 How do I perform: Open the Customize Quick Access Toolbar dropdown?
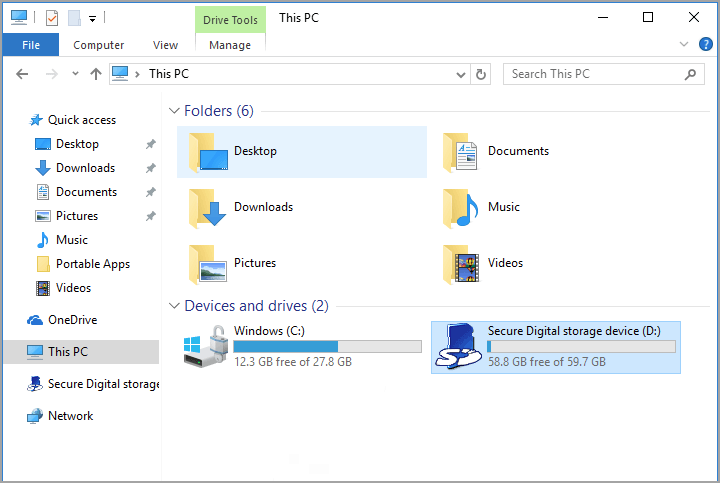coord(92,18)
